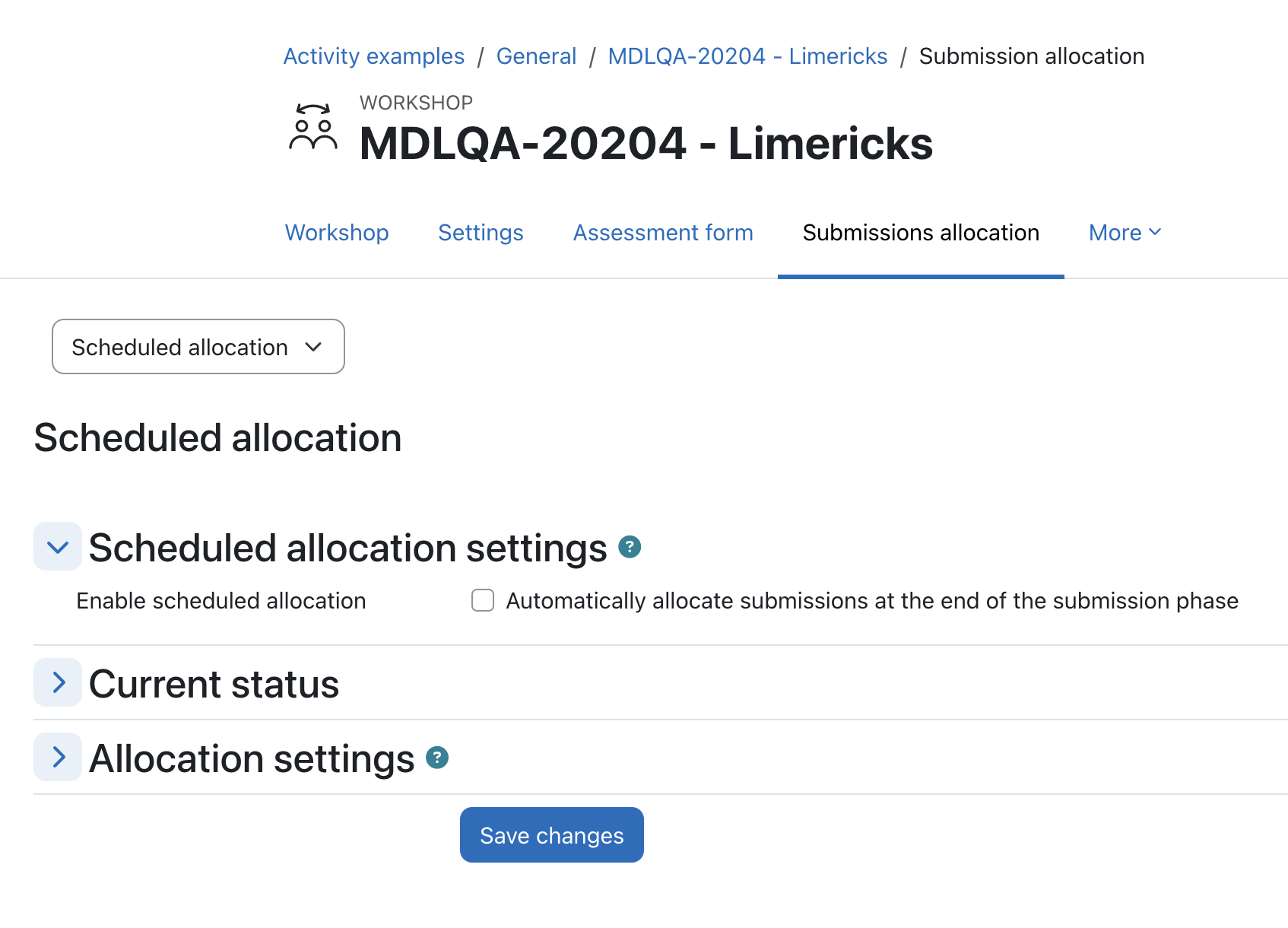1288x928 pixels.
Task: Open help for Scheduled allocation settings
Action: [x=630, y=546]
